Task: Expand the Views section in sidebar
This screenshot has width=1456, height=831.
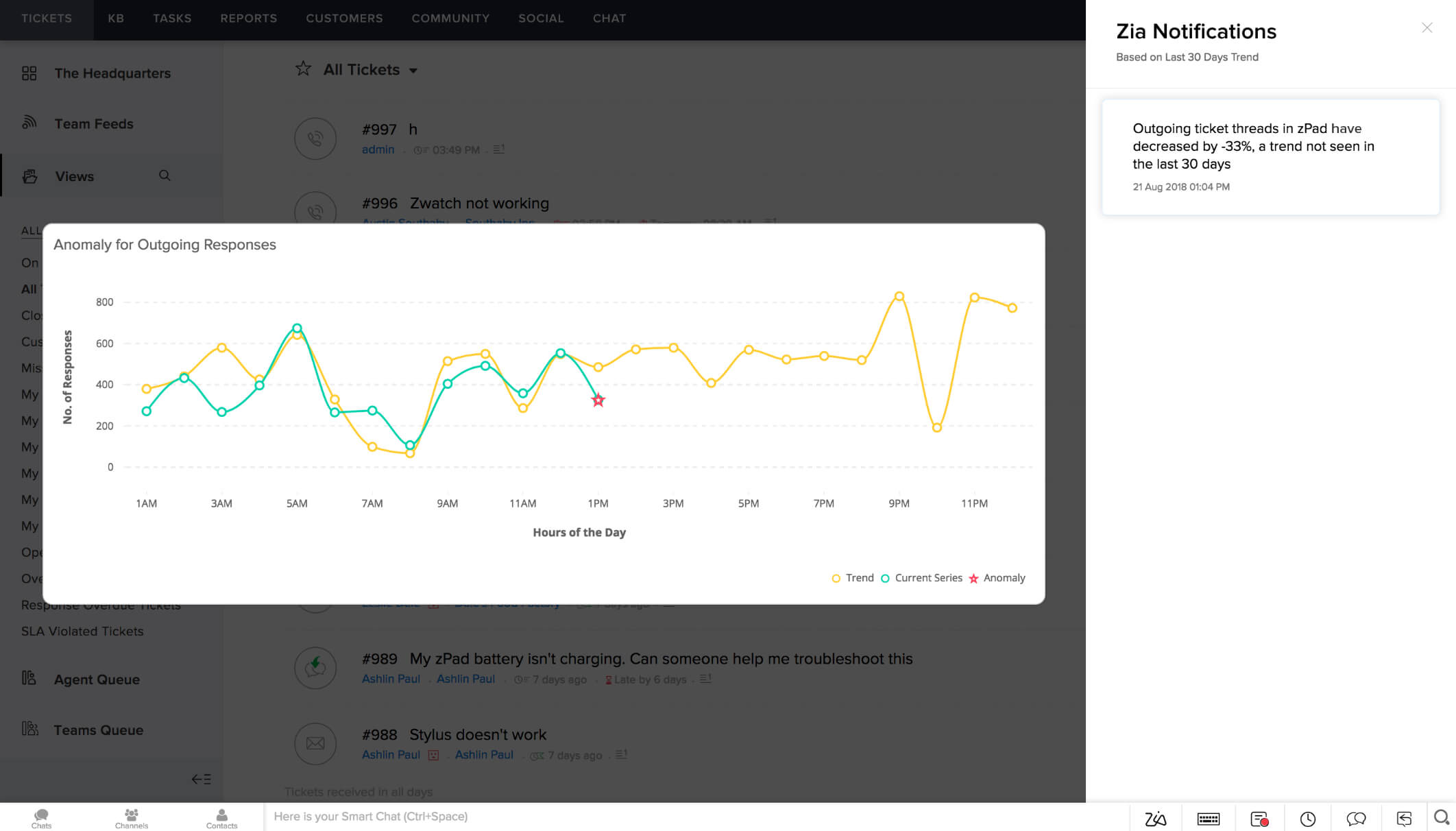Action: pos(75,176)
